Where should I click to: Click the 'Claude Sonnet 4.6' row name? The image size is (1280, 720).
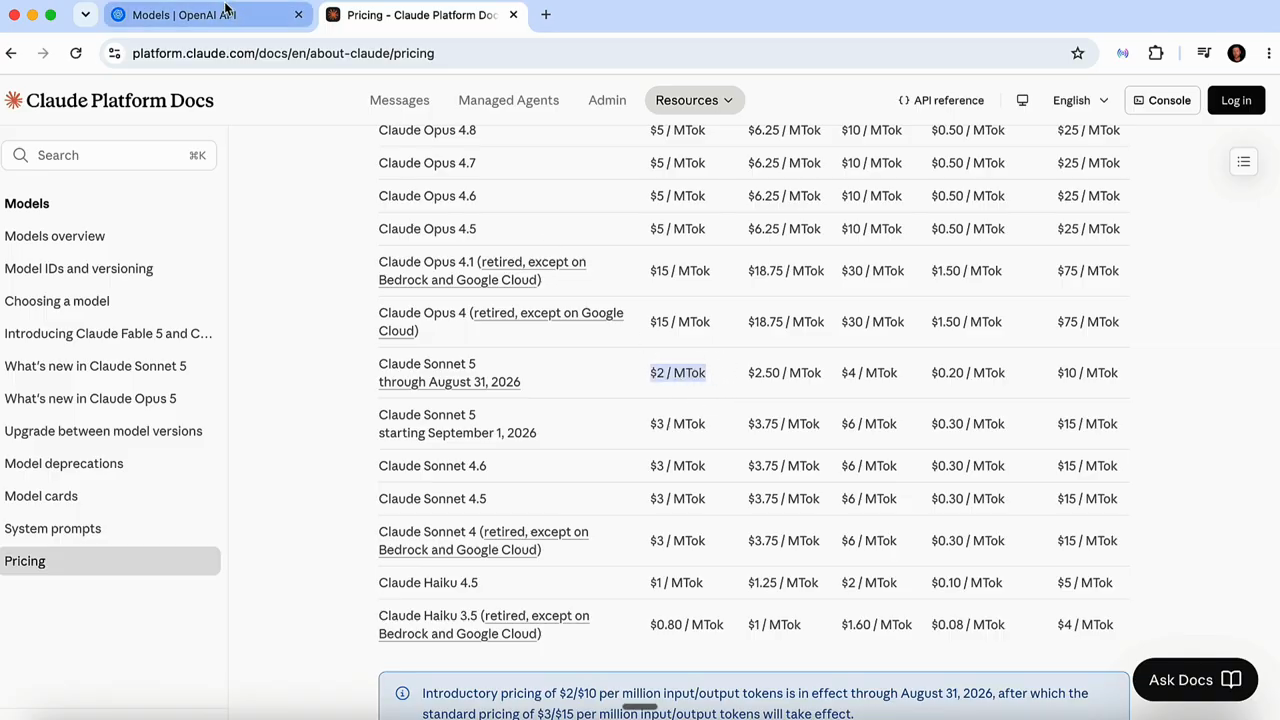click(432, 466)
